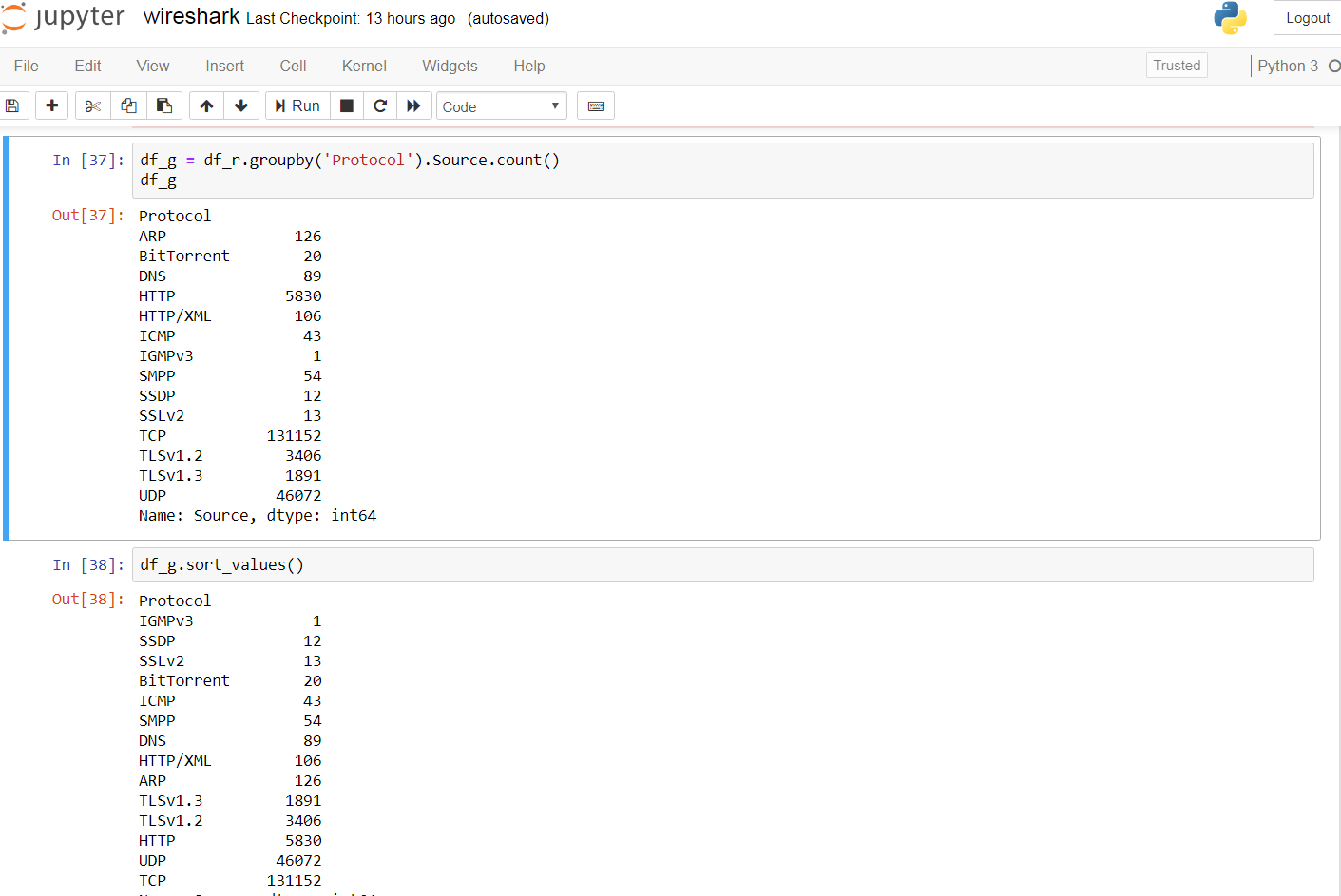Click the BitTorrent row in Out[37]
This screenshot has width=1341, height=896.
click(230, 256)
